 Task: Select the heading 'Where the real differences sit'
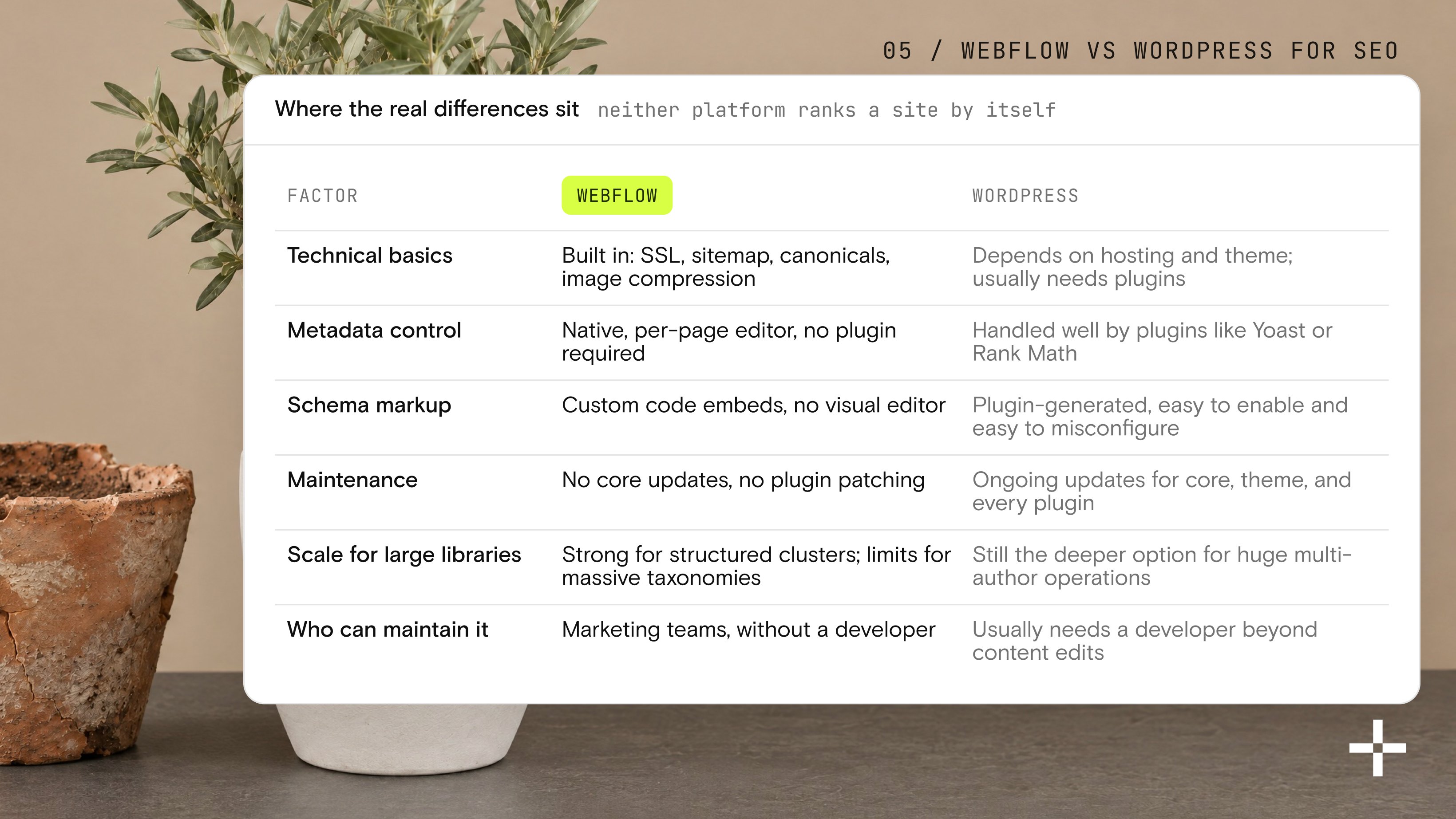coord(427,108)
